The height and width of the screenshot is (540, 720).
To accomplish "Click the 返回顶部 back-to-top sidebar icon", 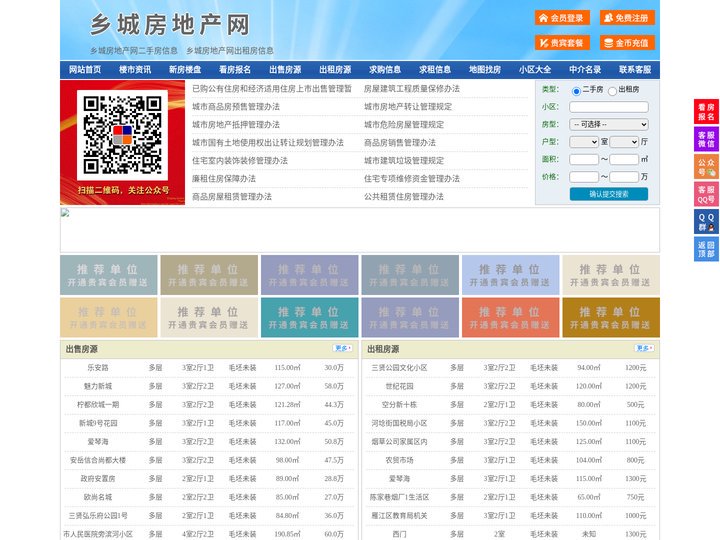I will [706, 249].
